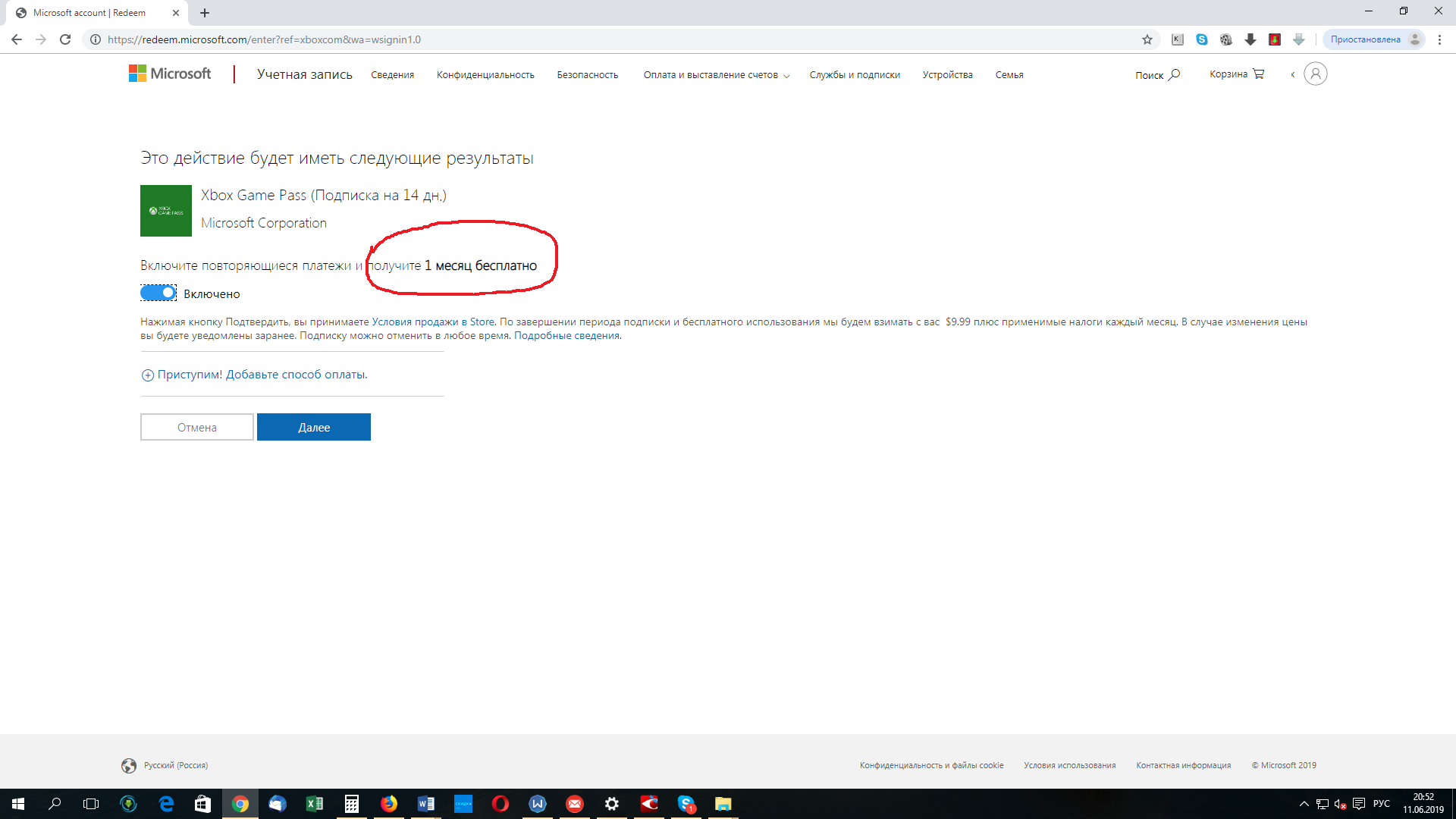The height and width of the screenshot is (819, 1456).
Task: Close the Microsoft account Redeem tab
Action: click(176, 13)
